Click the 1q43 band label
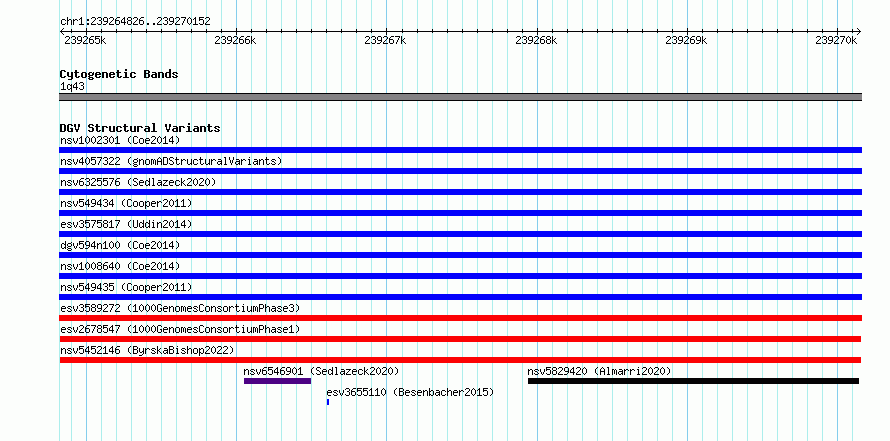Viewport: 890px width, 441px height. point(73,86)
